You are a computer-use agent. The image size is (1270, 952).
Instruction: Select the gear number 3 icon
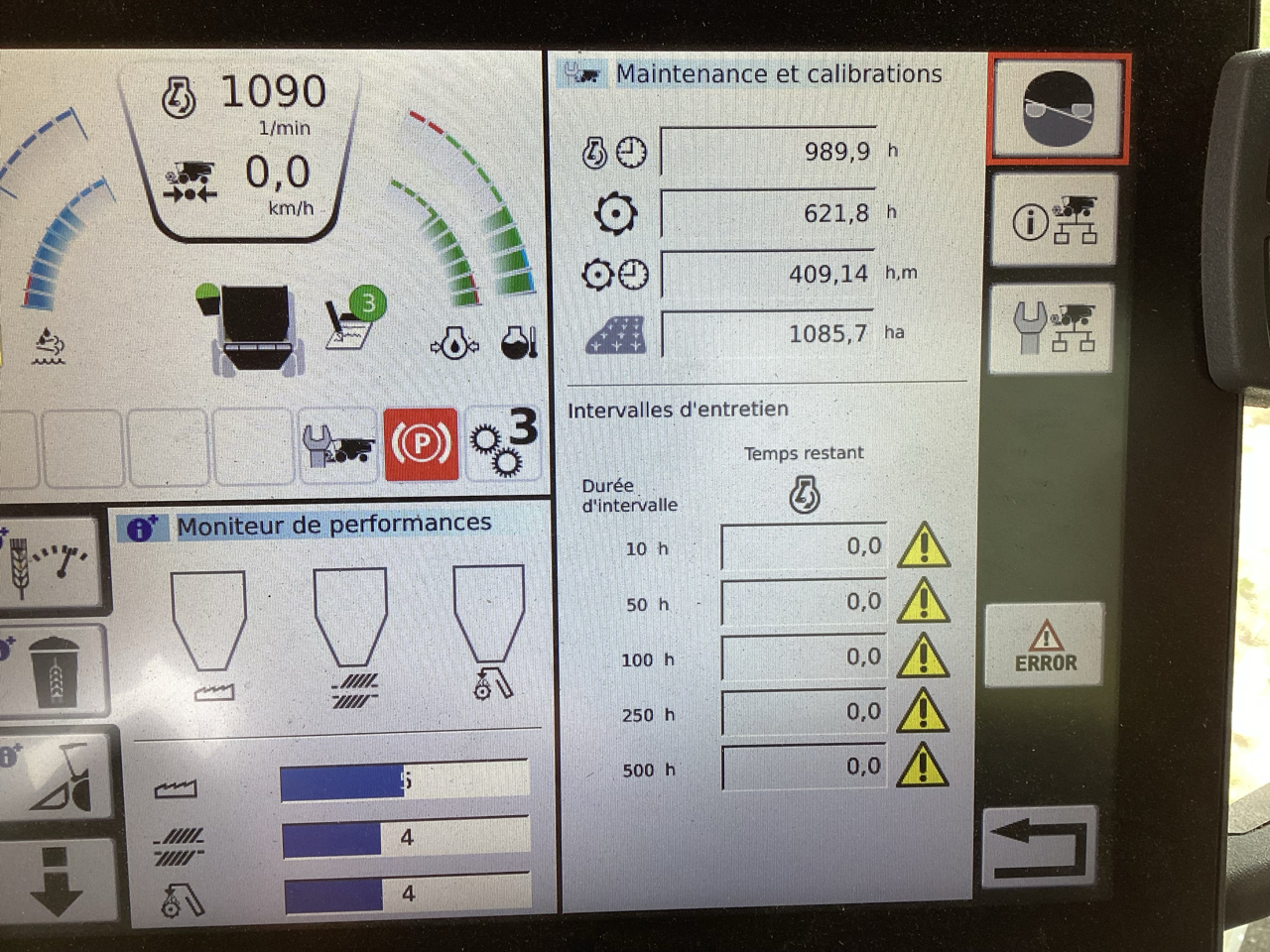504,443
